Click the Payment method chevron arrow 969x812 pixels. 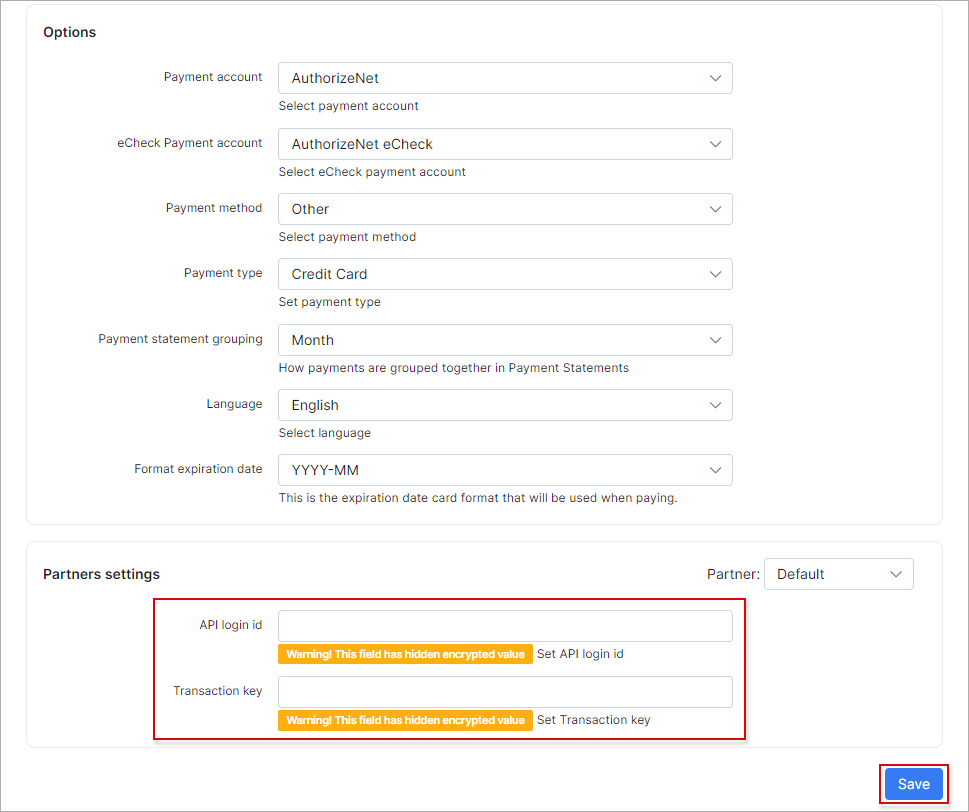click(x=715, y=209)
